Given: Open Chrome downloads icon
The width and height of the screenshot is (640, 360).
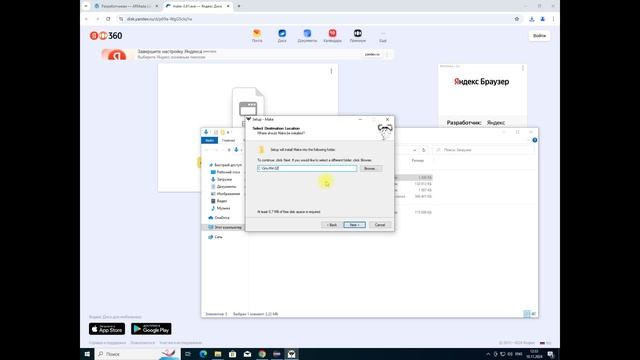Looking at the screenshot, I should click(x=531, y=19).
